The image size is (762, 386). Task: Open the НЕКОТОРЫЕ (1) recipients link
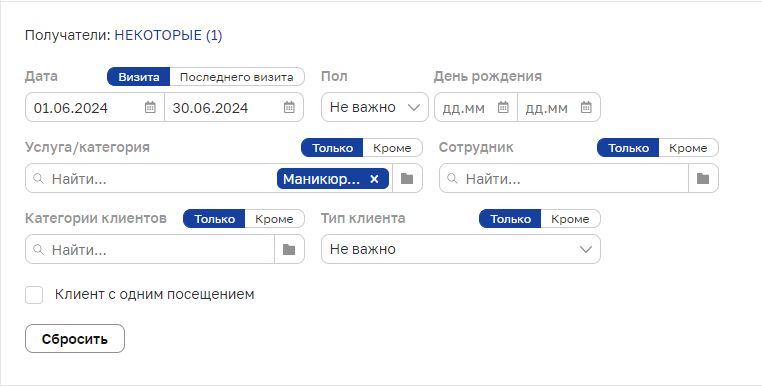[x=168, y=35]
